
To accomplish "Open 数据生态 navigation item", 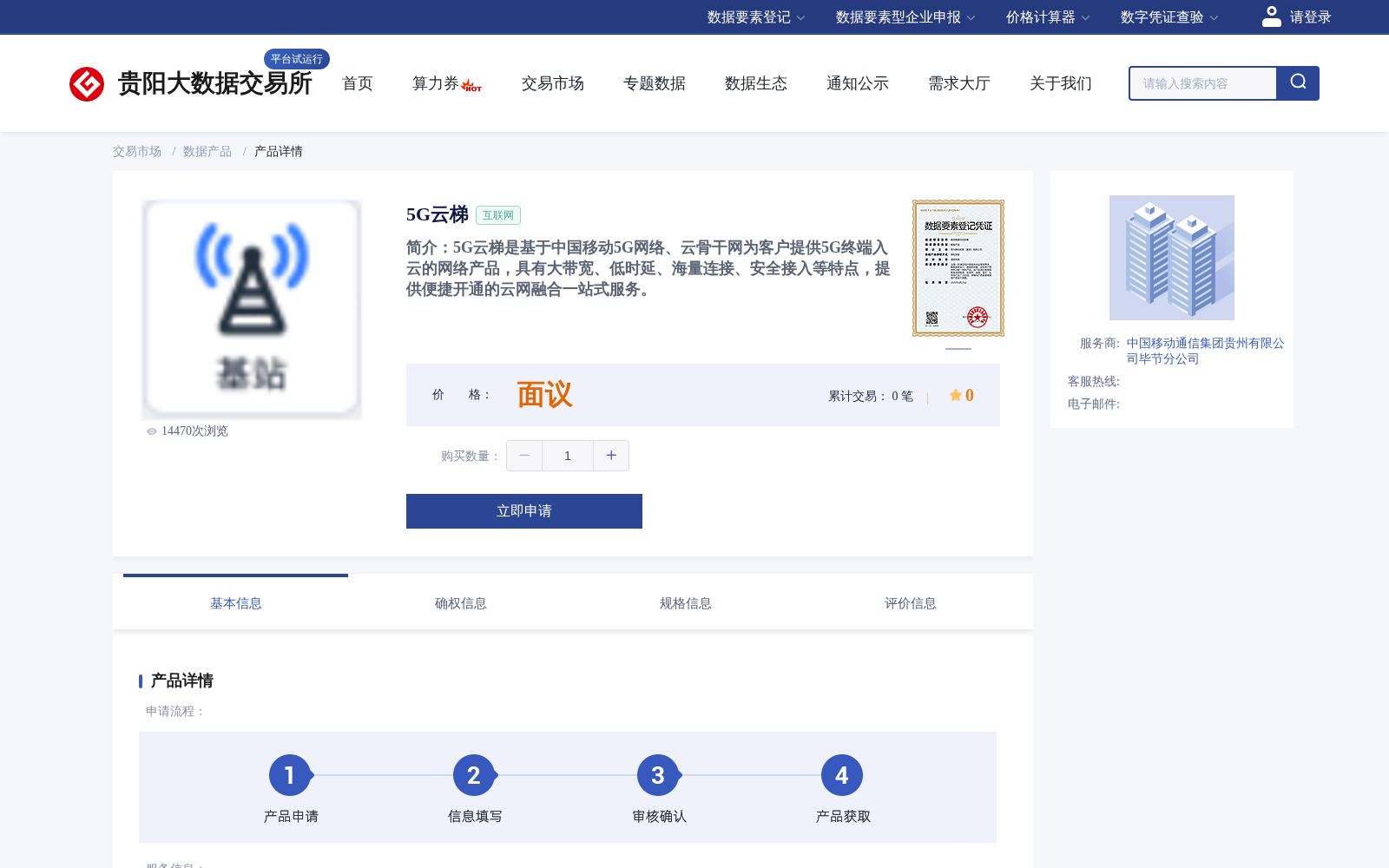I will pyautogui.click(x=756, y=83).
